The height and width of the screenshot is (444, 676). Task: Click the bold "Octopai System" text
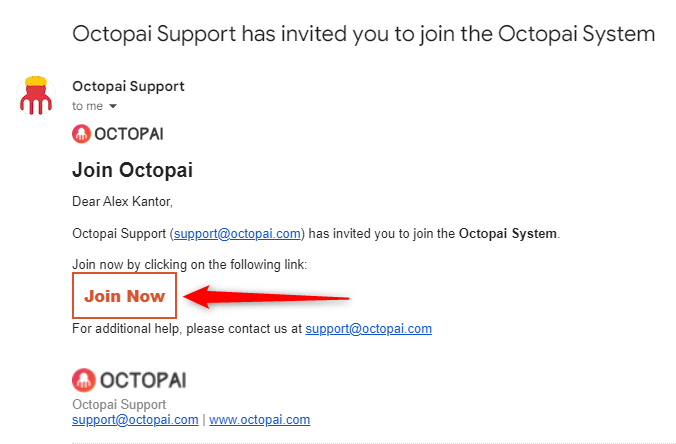pos(507,234)
